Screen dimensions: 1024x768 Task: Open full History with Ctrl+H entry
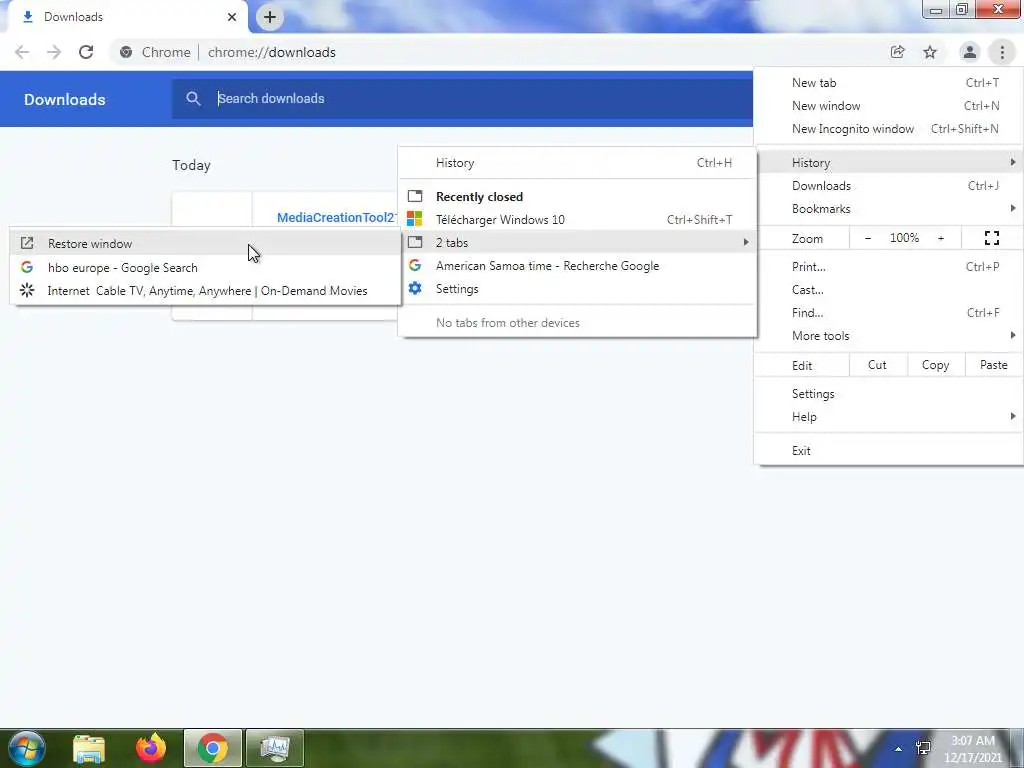(577, 163)
